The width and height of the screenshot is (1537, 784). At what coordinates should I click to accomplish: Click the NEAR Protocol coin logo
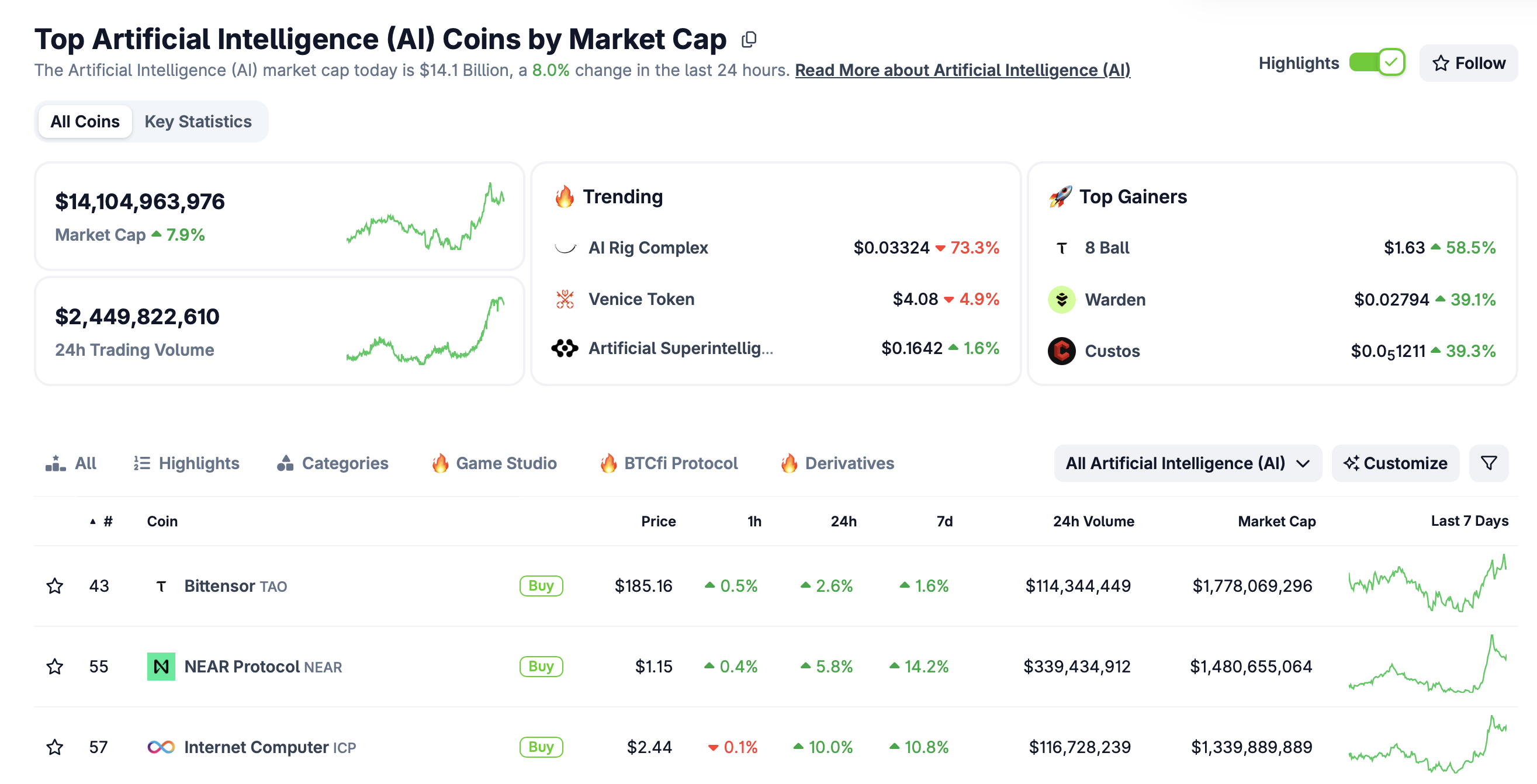[161, 666]
